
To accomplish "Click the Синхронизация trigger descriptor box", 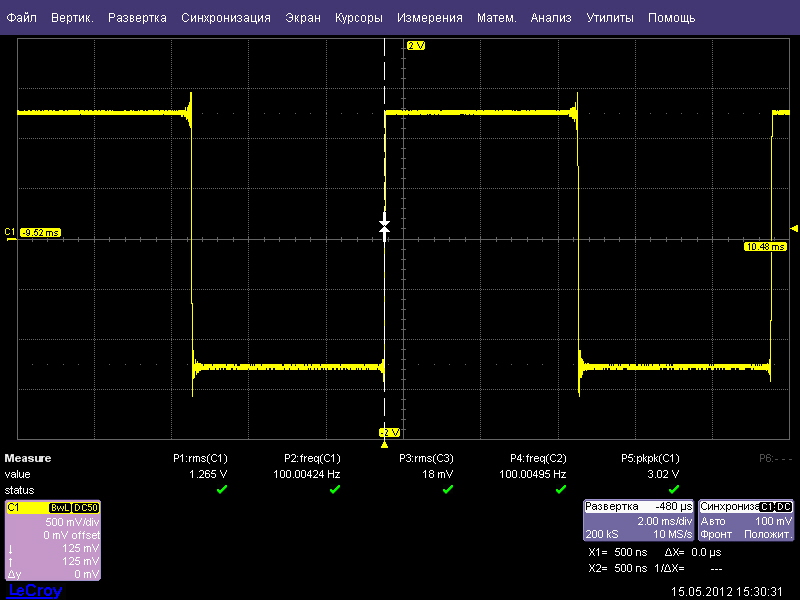I will pyautogui.click(x=746, y=521).
